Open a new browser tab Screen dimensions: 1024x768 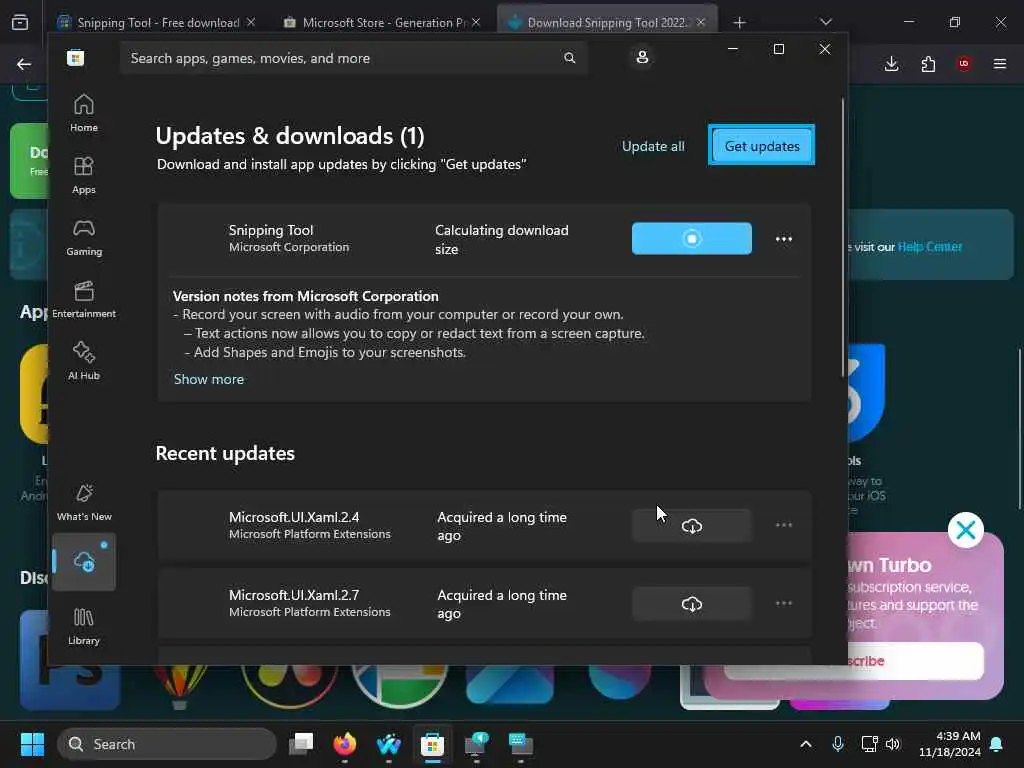point(739,23)
